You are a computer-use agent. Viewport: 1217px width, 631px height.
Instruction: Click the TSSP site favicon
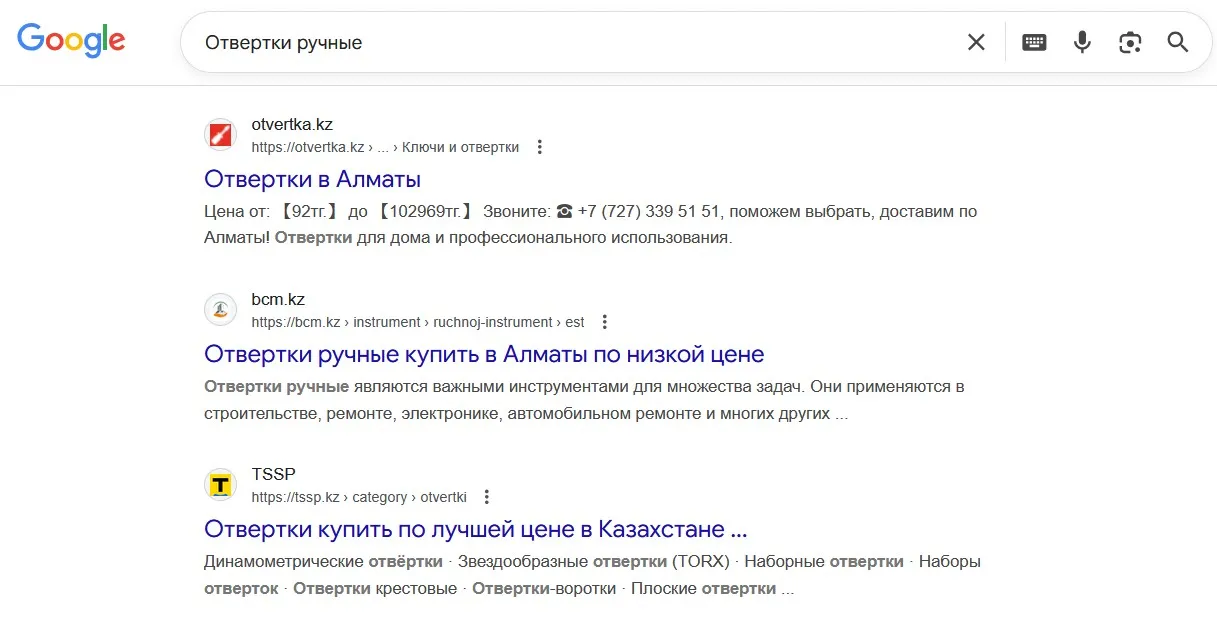pyautogui.click(x=220, y=485)
